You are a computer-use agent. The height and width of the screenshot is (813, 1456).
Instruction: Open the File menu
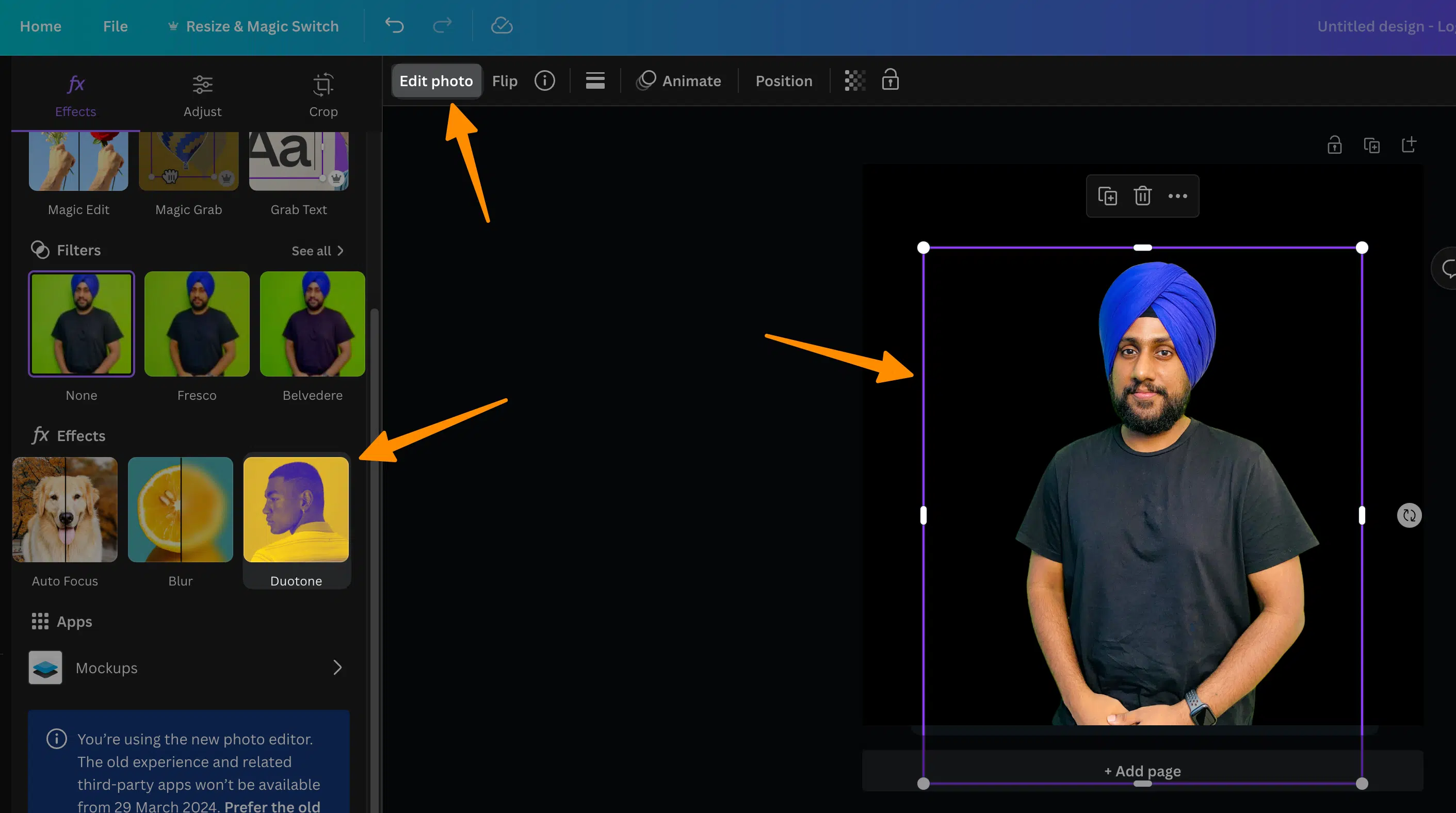pos(115,25)
